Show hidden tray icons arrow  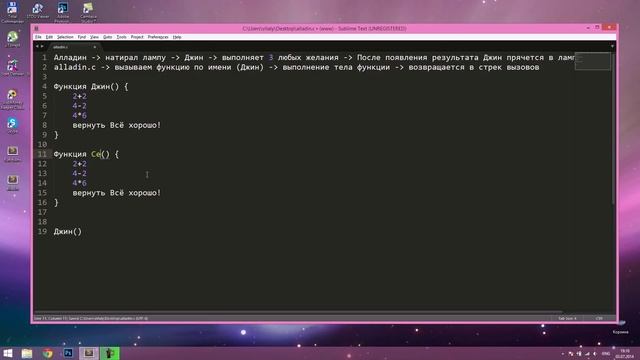coord(563,353)
